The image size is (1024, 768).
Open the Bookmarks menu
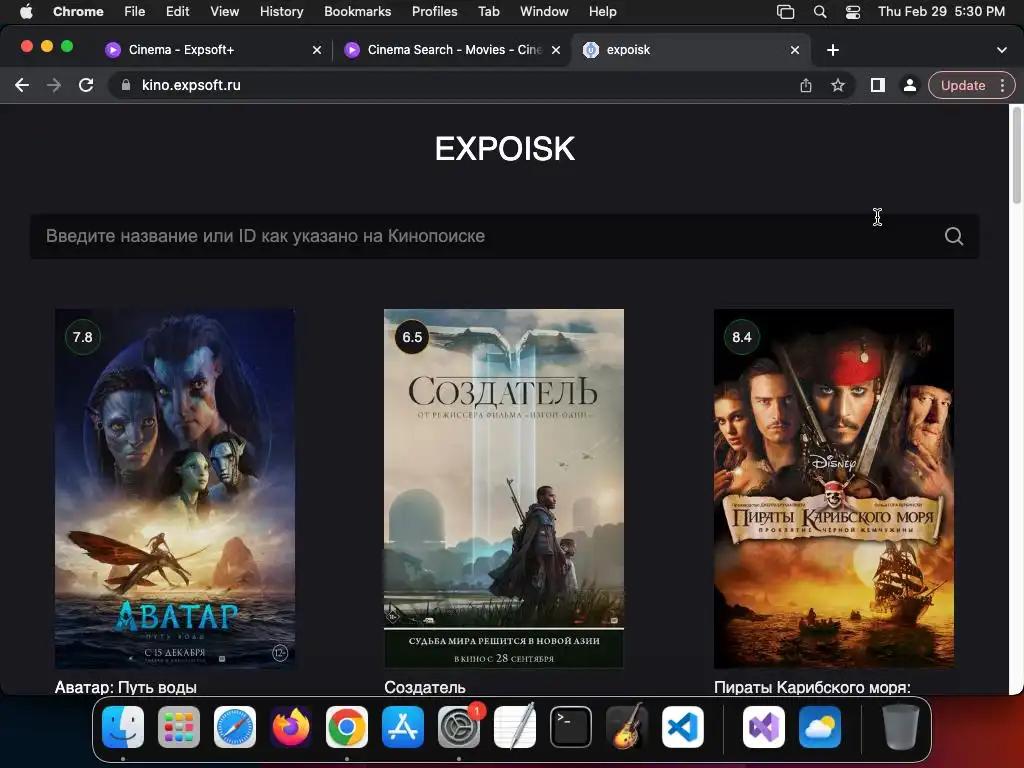pyautogui.click(x=357, y=11)
